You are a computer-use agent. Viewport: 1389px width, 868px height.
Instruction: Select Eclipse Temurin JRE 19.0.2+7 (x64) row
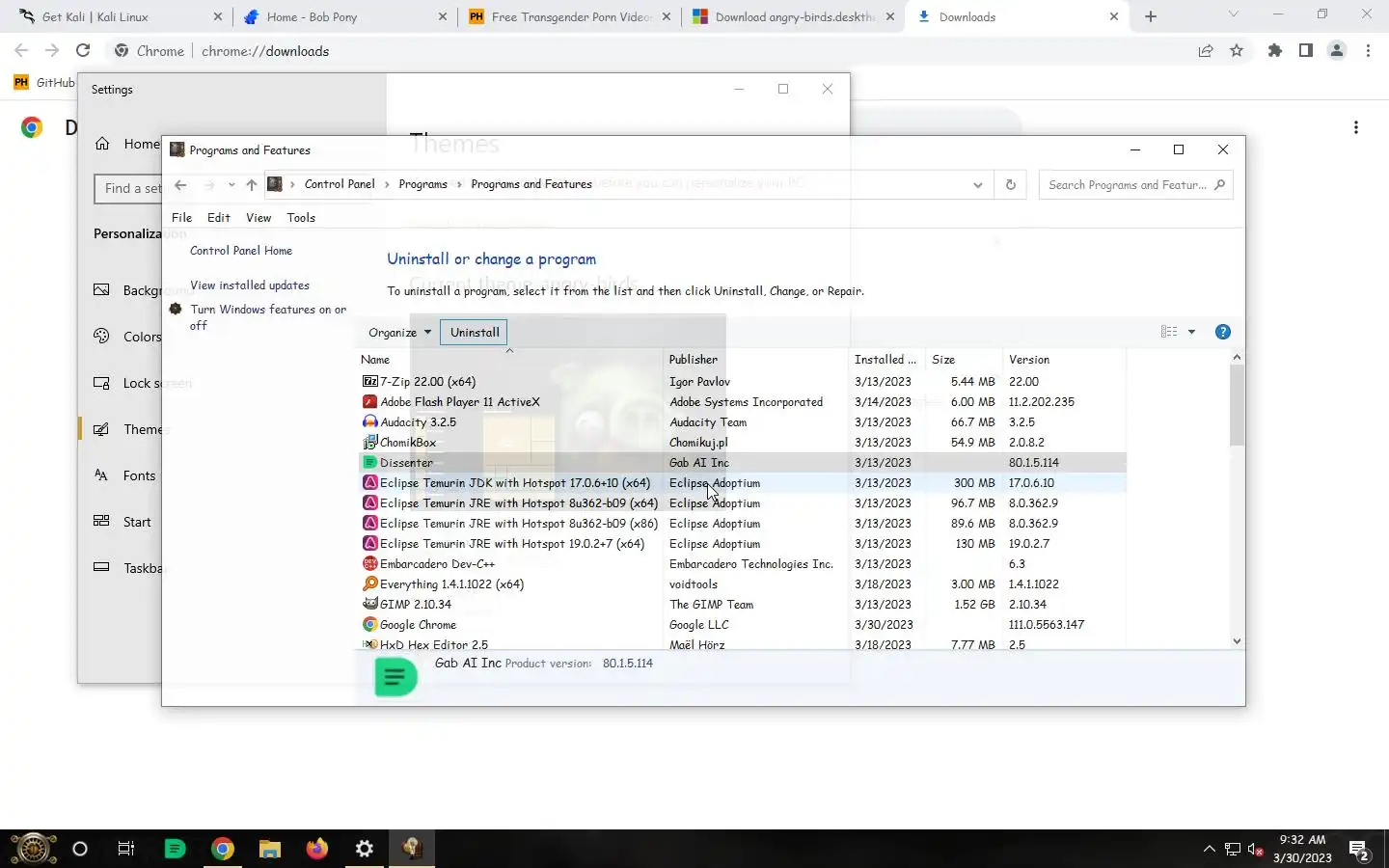tap(742, 543)
